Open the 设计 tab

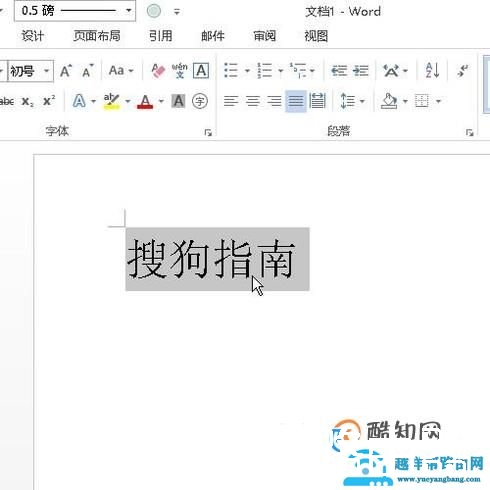coord(32,36)
